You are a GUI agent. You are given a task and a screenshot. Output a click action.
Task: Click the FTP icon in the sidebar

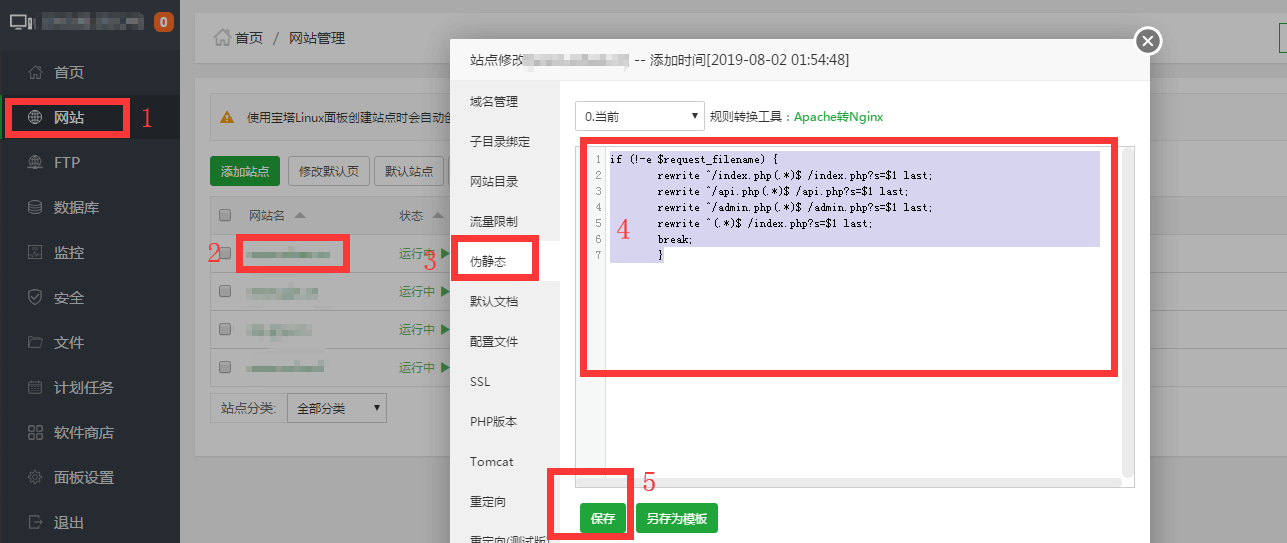tap(35, 162)
